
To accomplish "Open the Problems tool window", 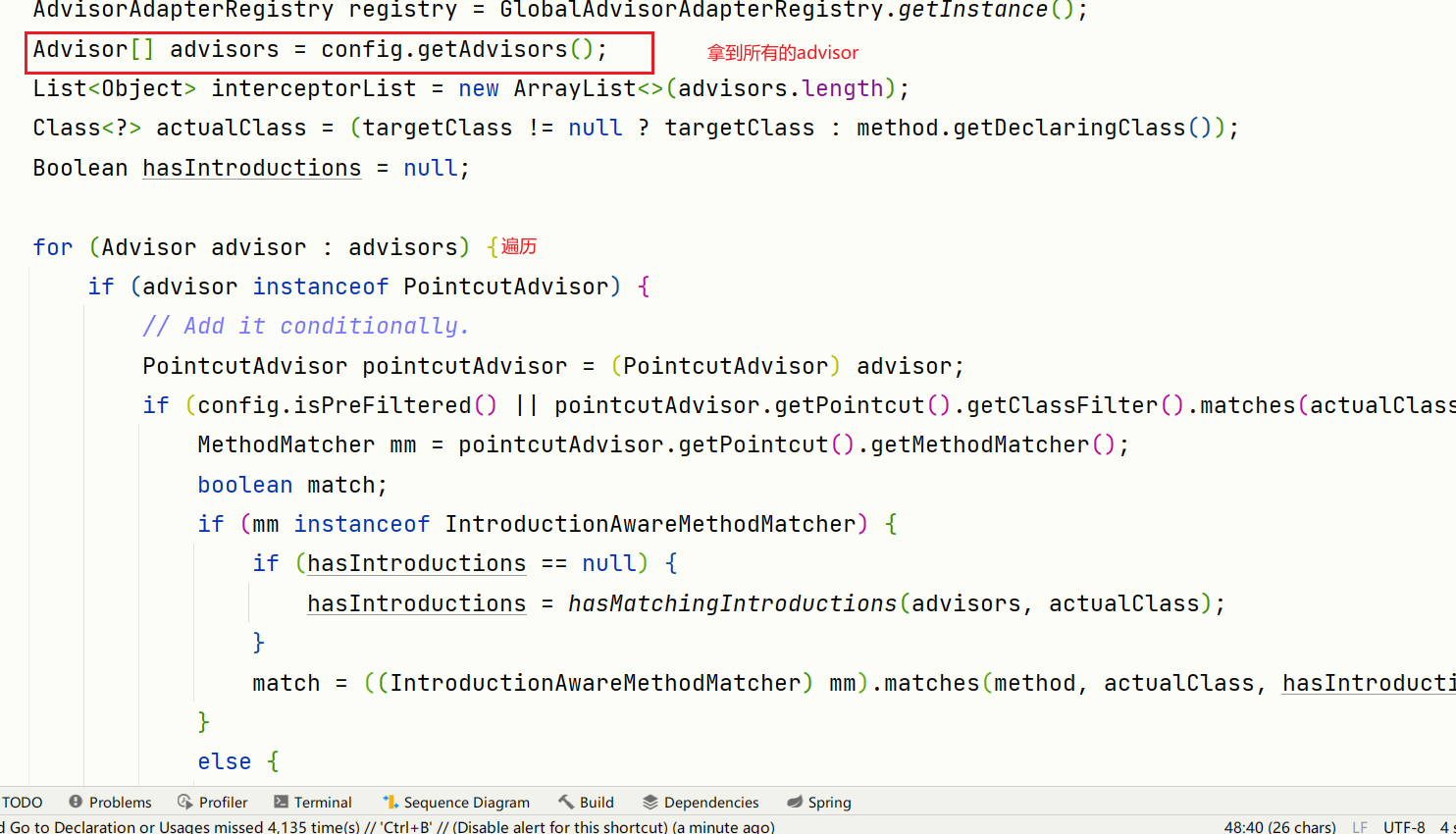I will point(110,802).
